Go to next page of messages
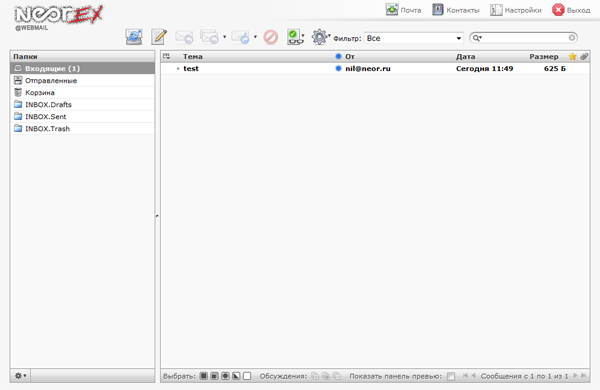 [x=575, y=375]
